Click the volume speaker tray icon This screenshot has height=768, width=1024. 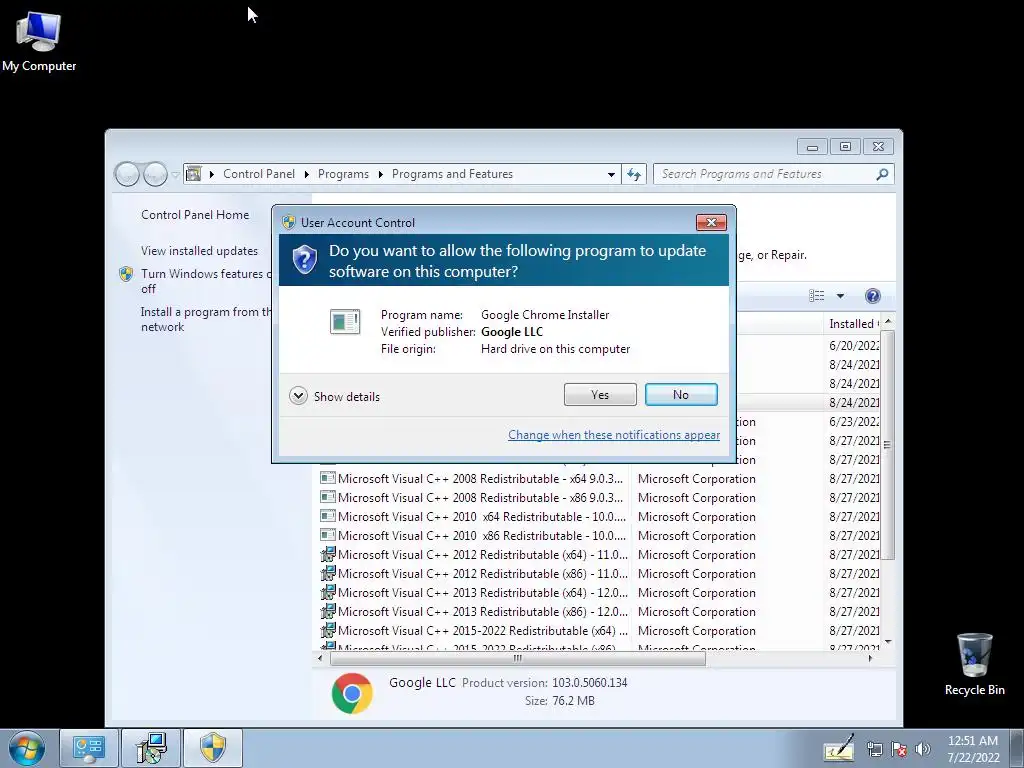[x=923, y=750]
